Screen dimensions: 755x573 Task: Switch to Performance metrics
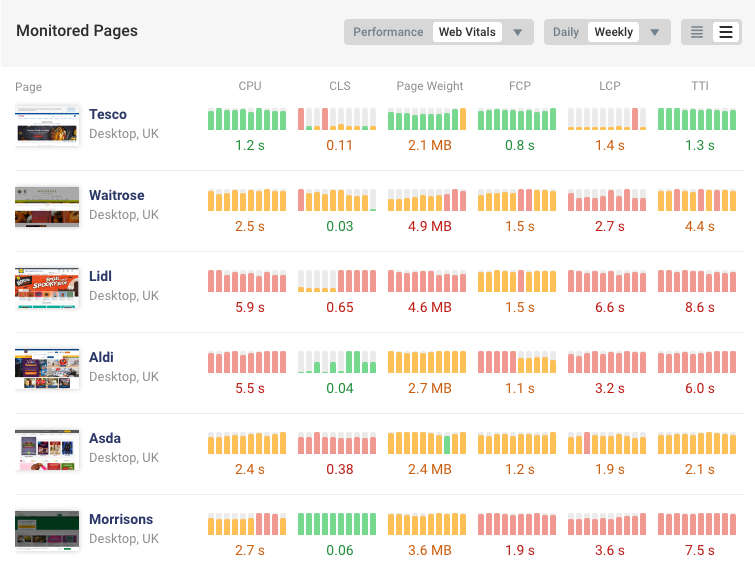tap(388, 32)
